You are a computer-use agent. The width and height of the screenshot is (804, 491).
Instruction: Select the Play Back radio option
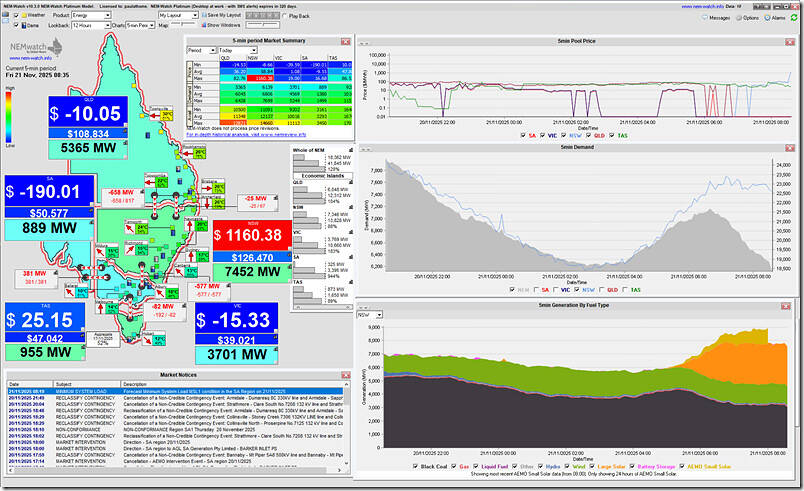tap(285, 16)
